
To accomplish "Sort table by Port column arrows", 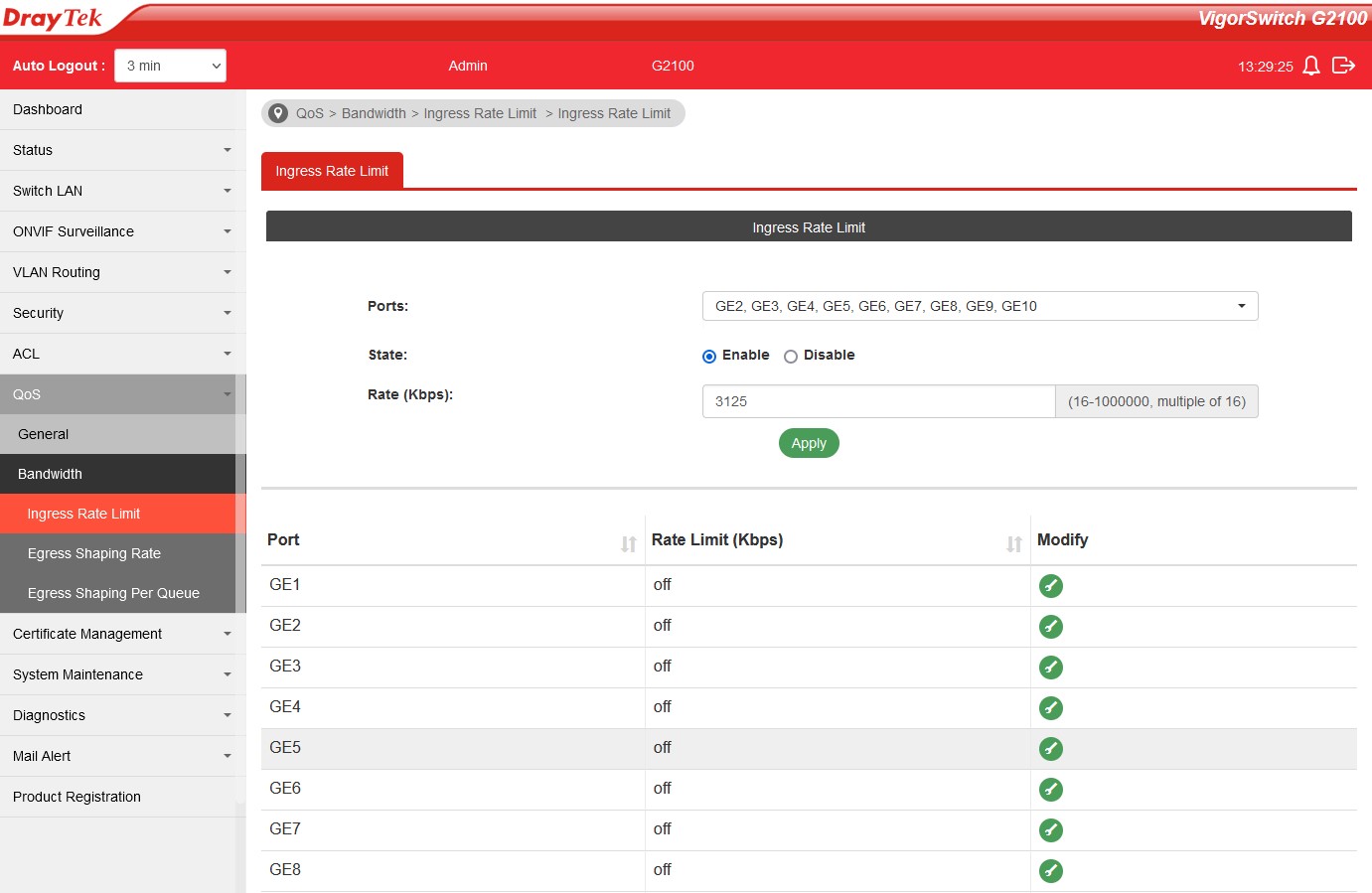I will click(628, 543).
